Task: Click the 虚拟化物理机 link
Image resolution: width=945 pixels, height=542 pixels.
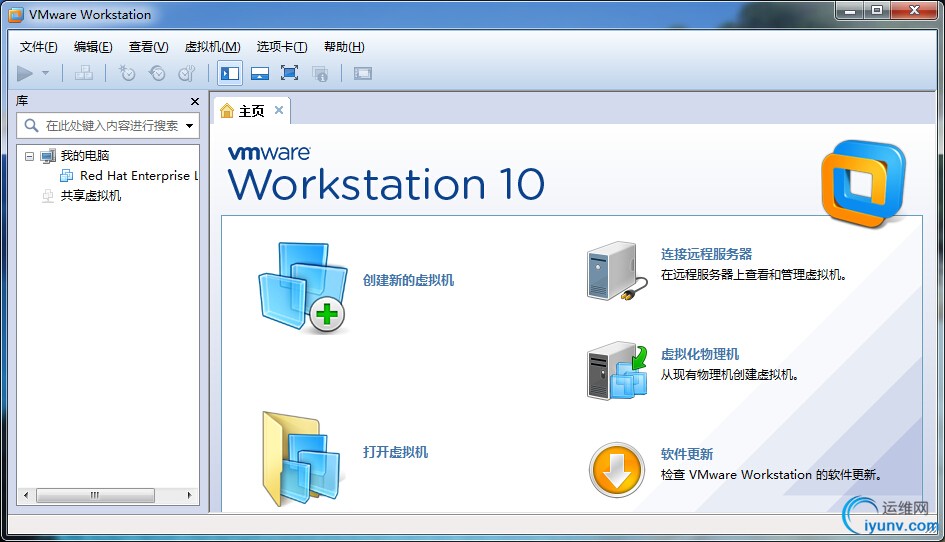Action: coord(700,355)
